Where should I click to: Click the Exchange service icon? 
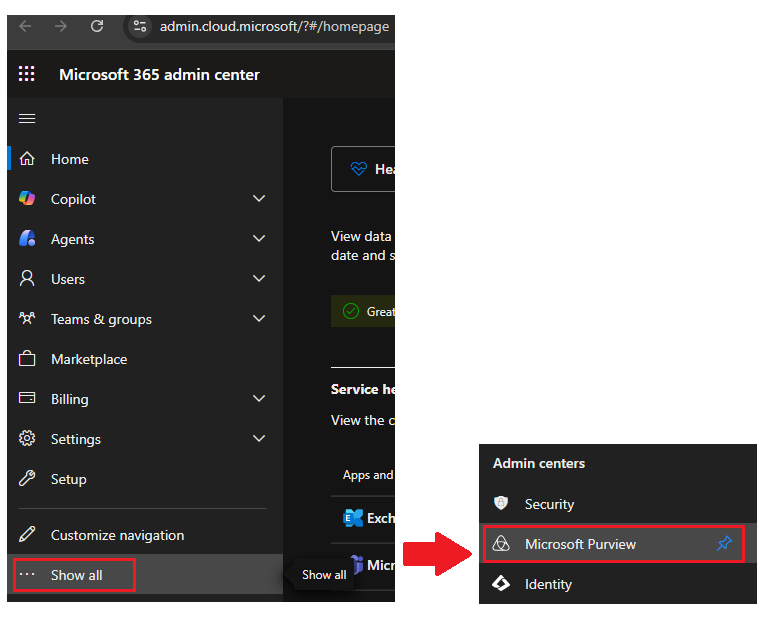click(353, 518)
